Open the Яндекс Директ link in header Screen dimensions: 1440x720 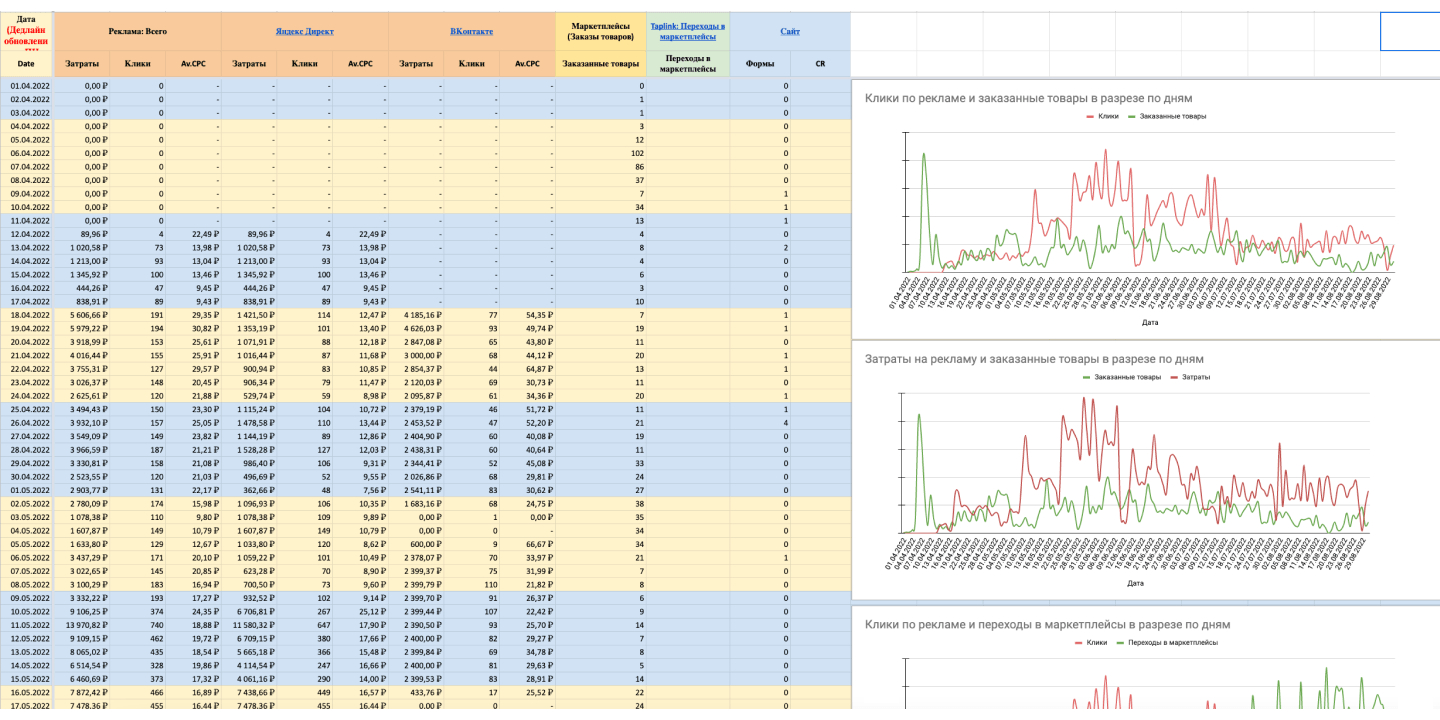click(x=304, y=32)
